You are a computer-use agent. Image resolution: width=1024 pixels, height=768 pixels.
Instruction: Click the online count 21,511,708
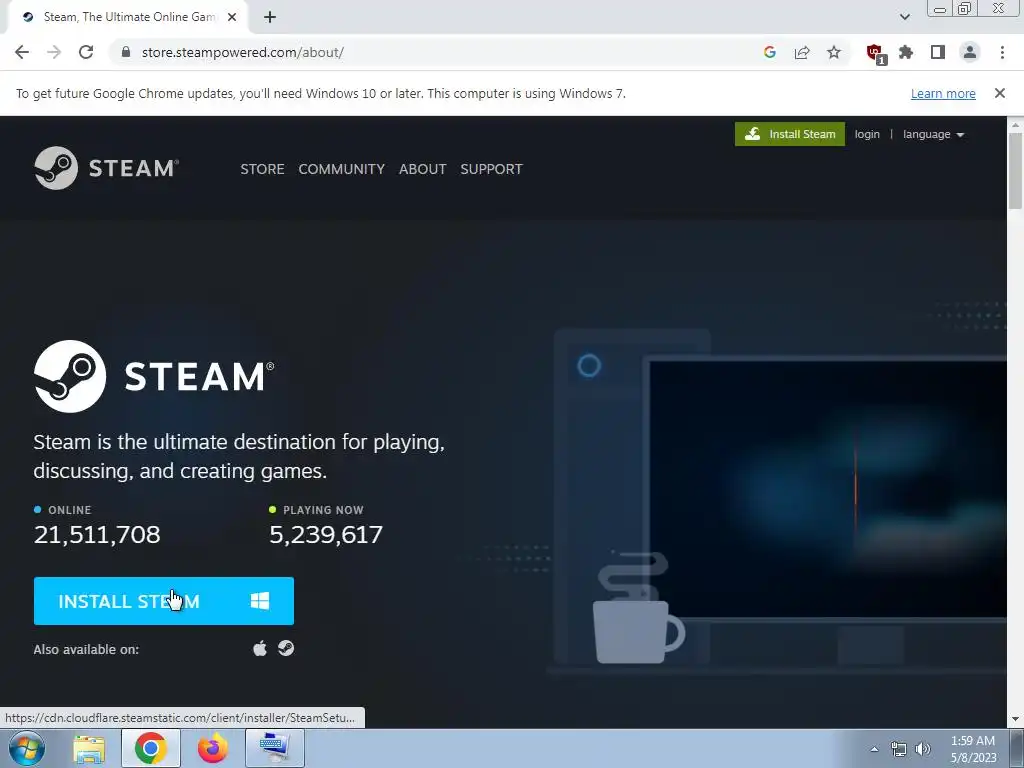tap(97, 535)
